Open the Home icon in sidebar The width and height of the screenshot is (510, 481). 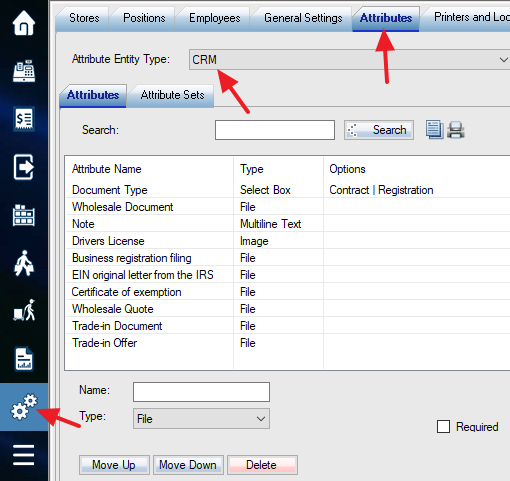tap(24, 23)
